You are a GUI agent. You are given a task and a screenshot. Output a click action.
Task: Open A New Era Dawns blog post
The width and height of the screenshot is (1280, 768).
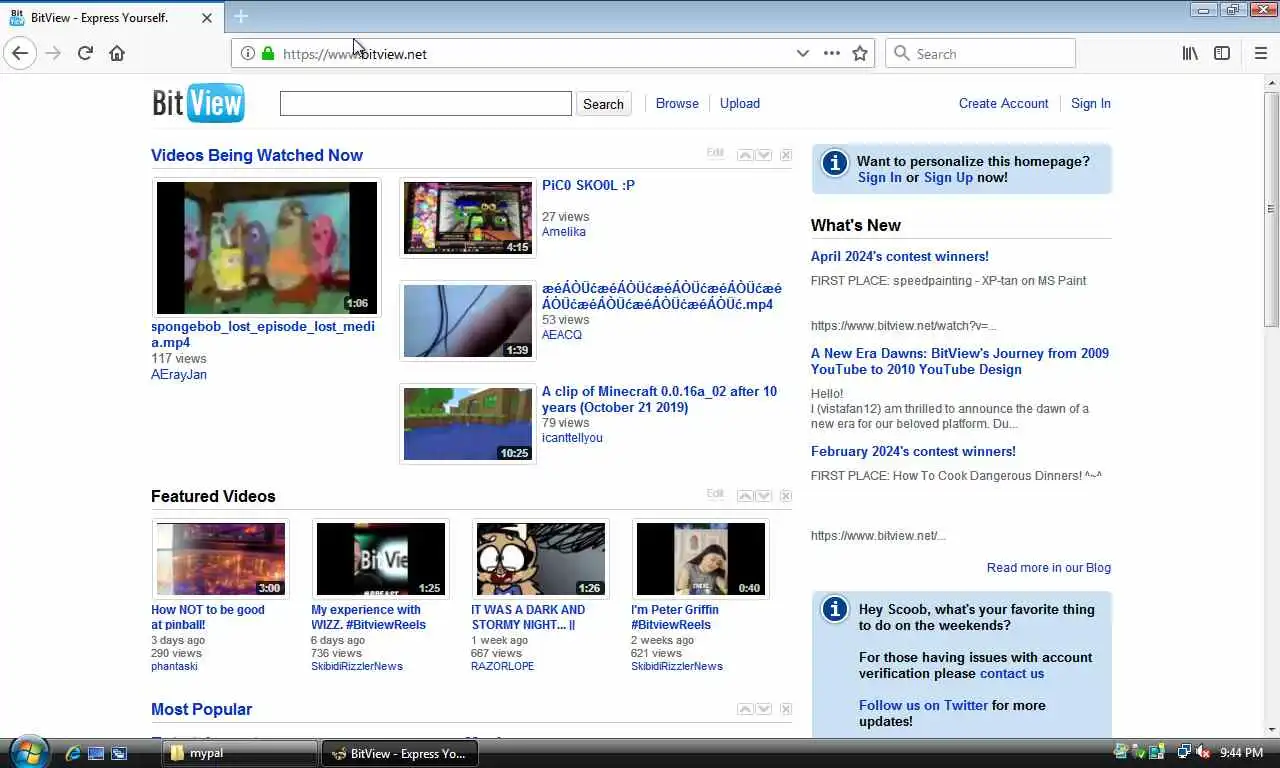(960, 361)
